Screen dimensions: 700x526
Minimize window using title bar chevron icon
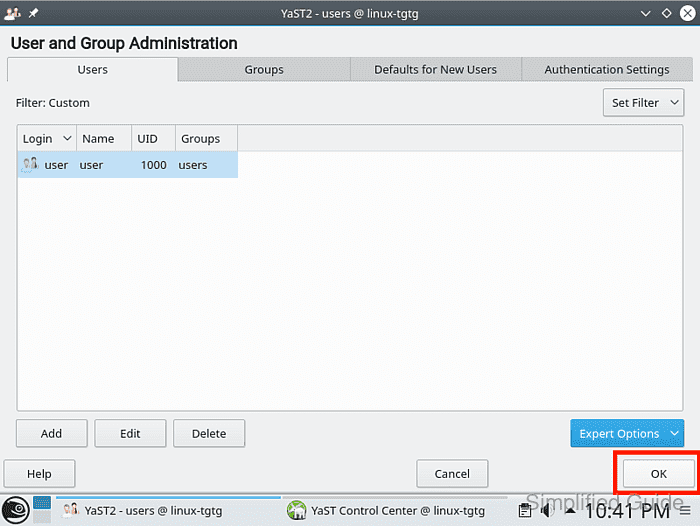coord(646,13)
